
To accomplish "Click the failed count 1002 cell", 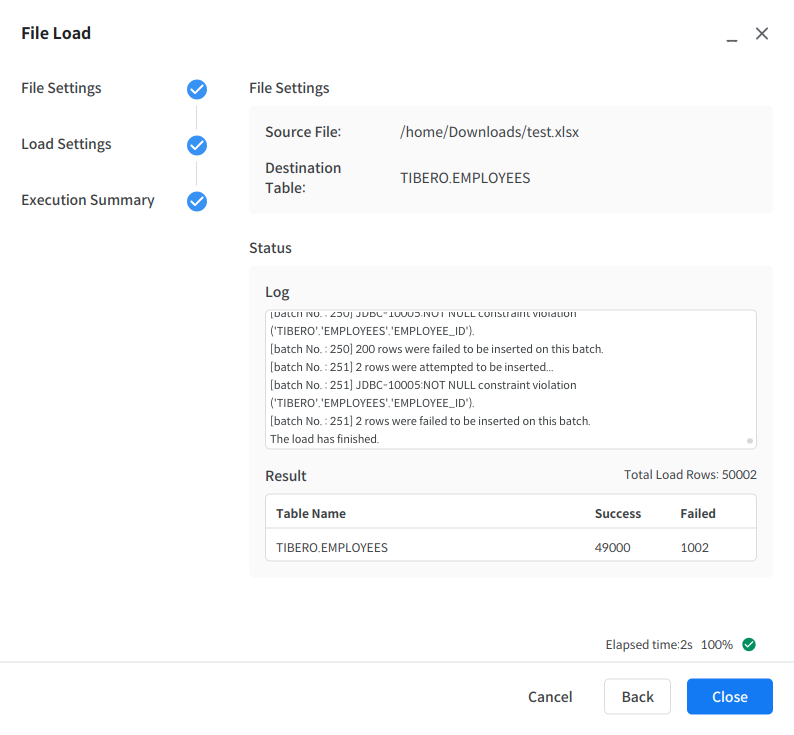I will click(694, 547).
